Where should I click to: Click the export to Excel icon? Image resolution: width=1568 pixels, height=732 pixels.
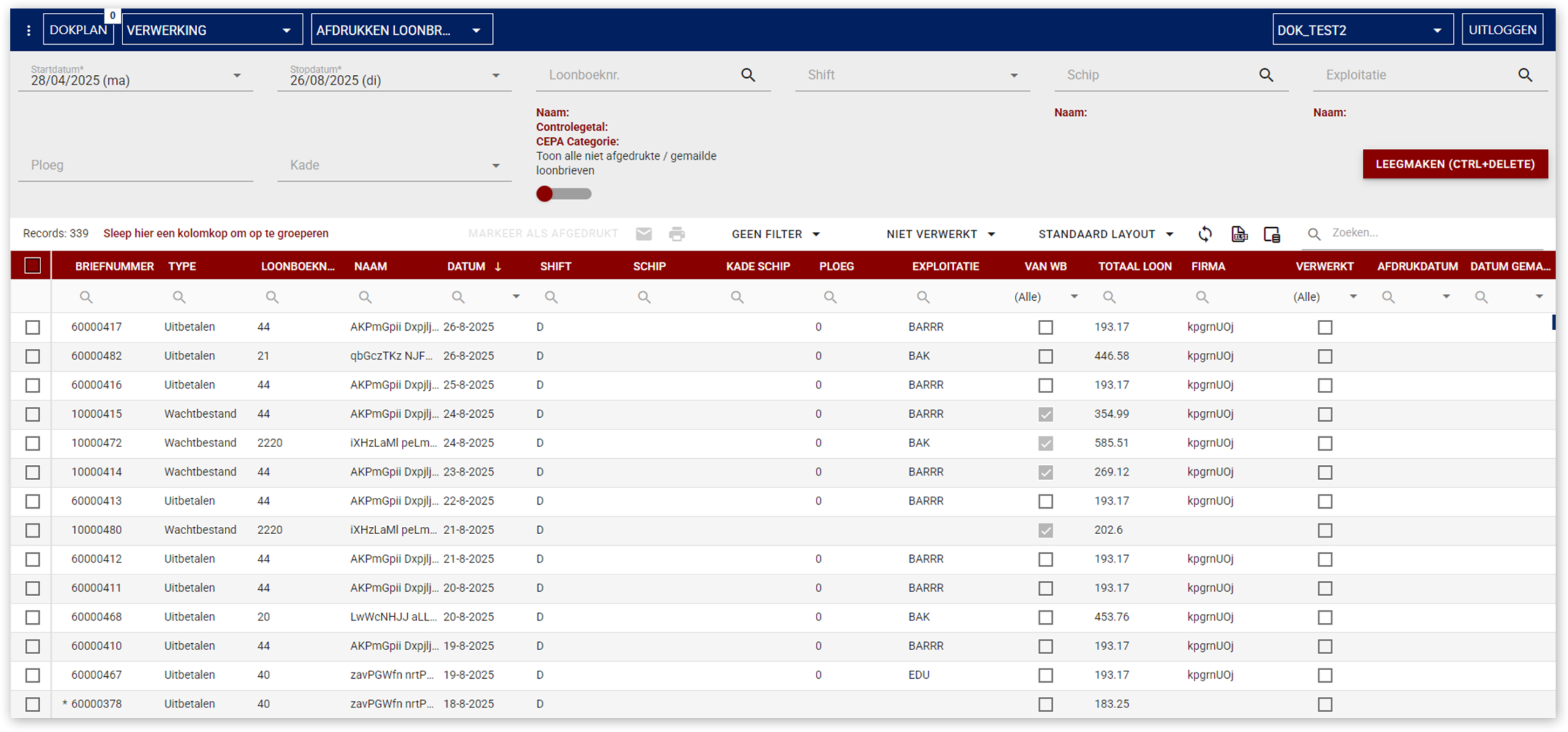pos(1238,234)
